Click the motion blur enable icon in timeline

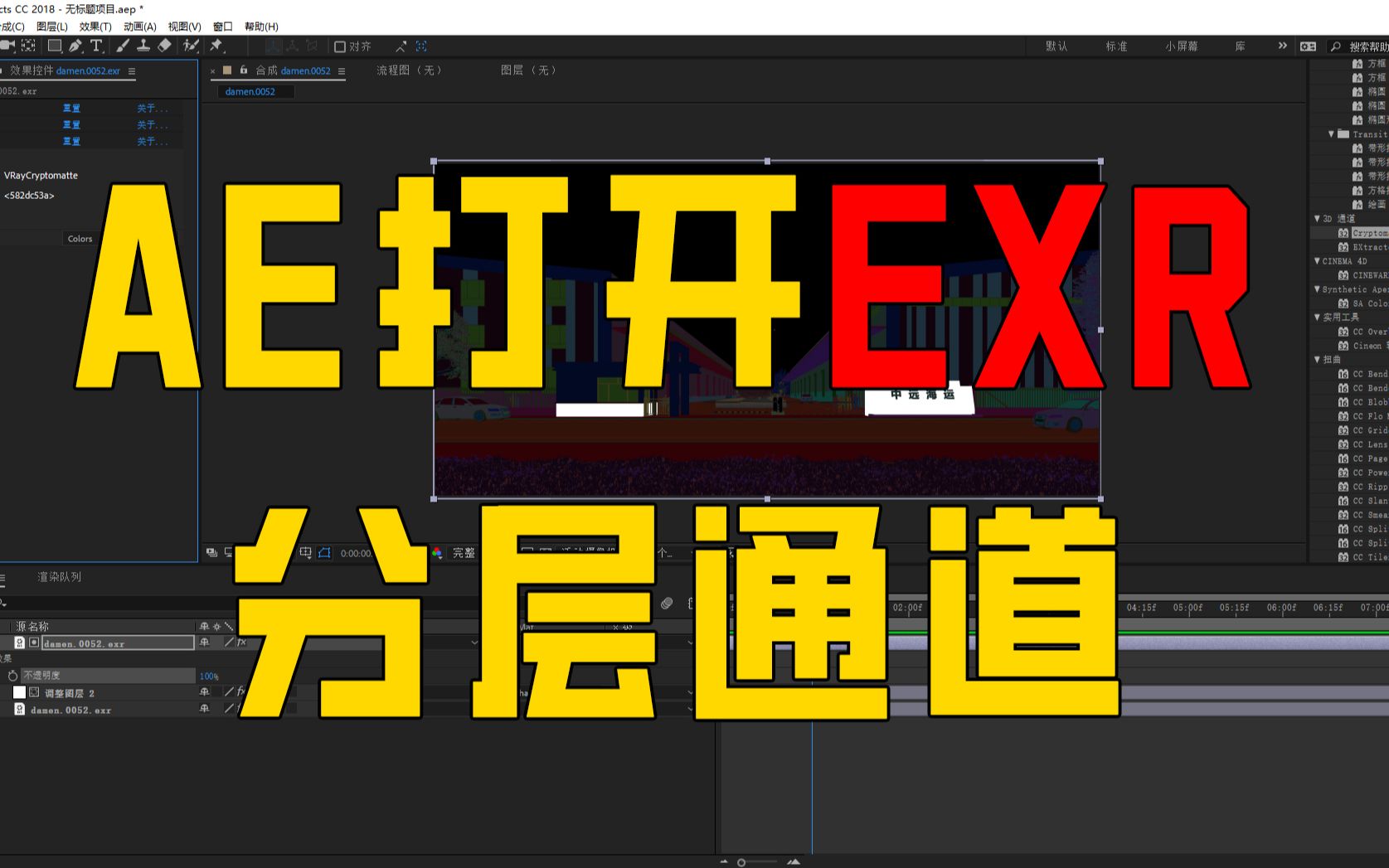point(667,604)
